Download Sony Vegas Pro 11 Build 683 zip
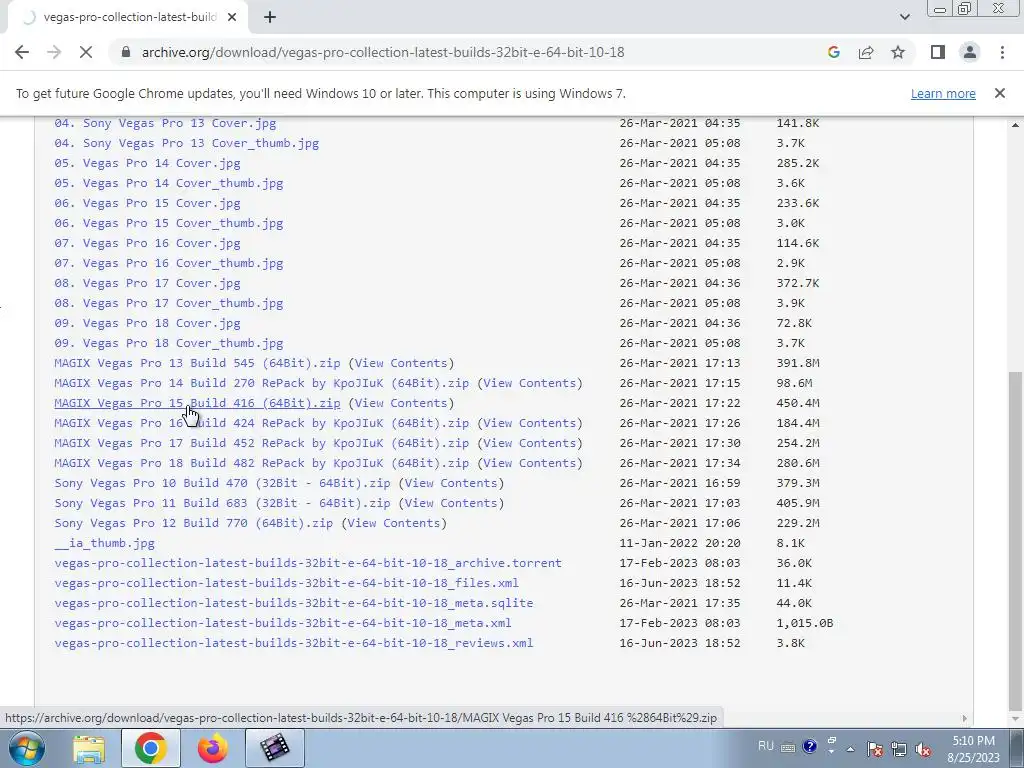The image size is (1024, 768). [x=222, y=504]
